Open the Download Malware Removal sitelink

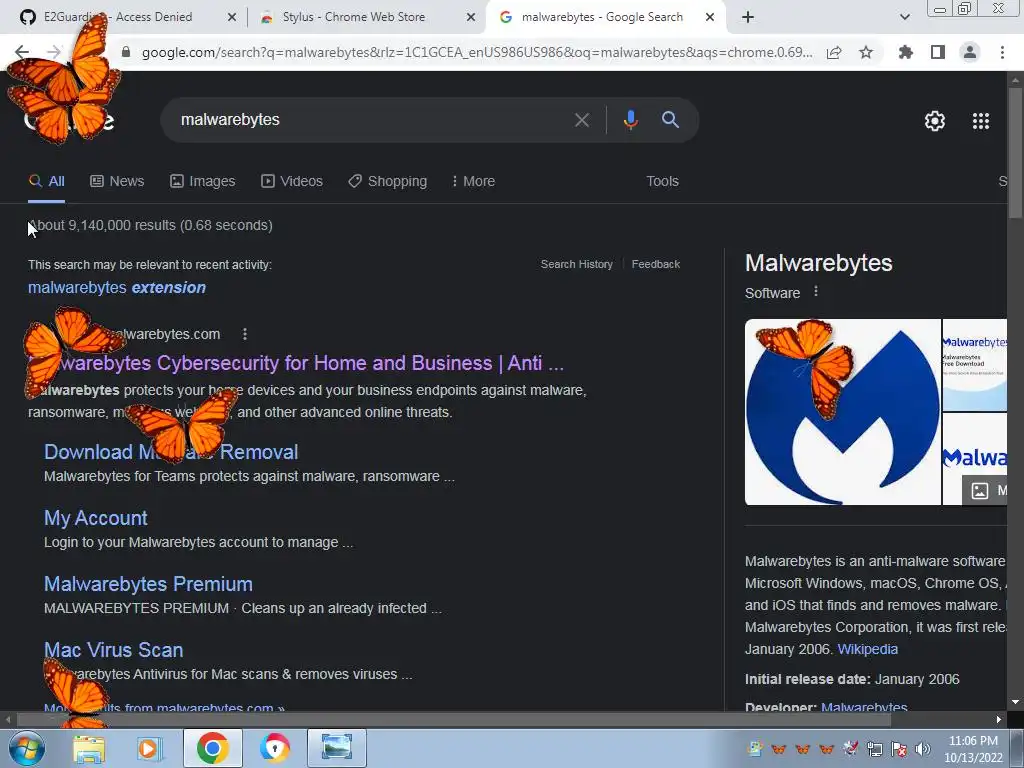click(171, 452)
